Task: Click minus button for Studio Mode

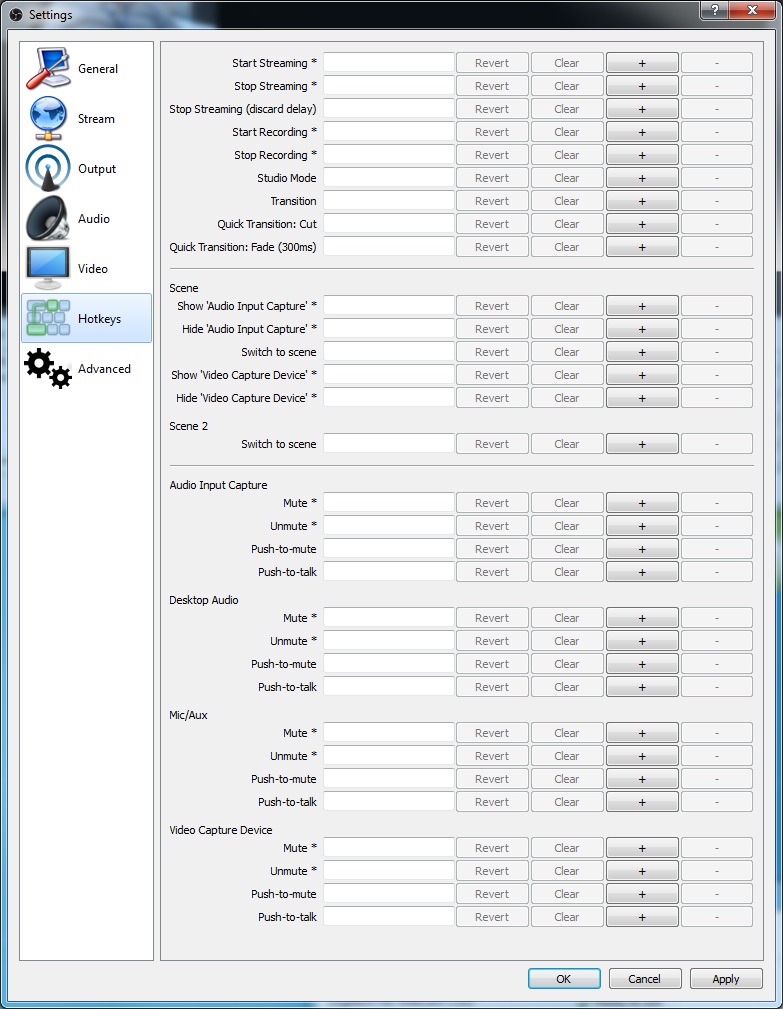Action: coord(717,178)
